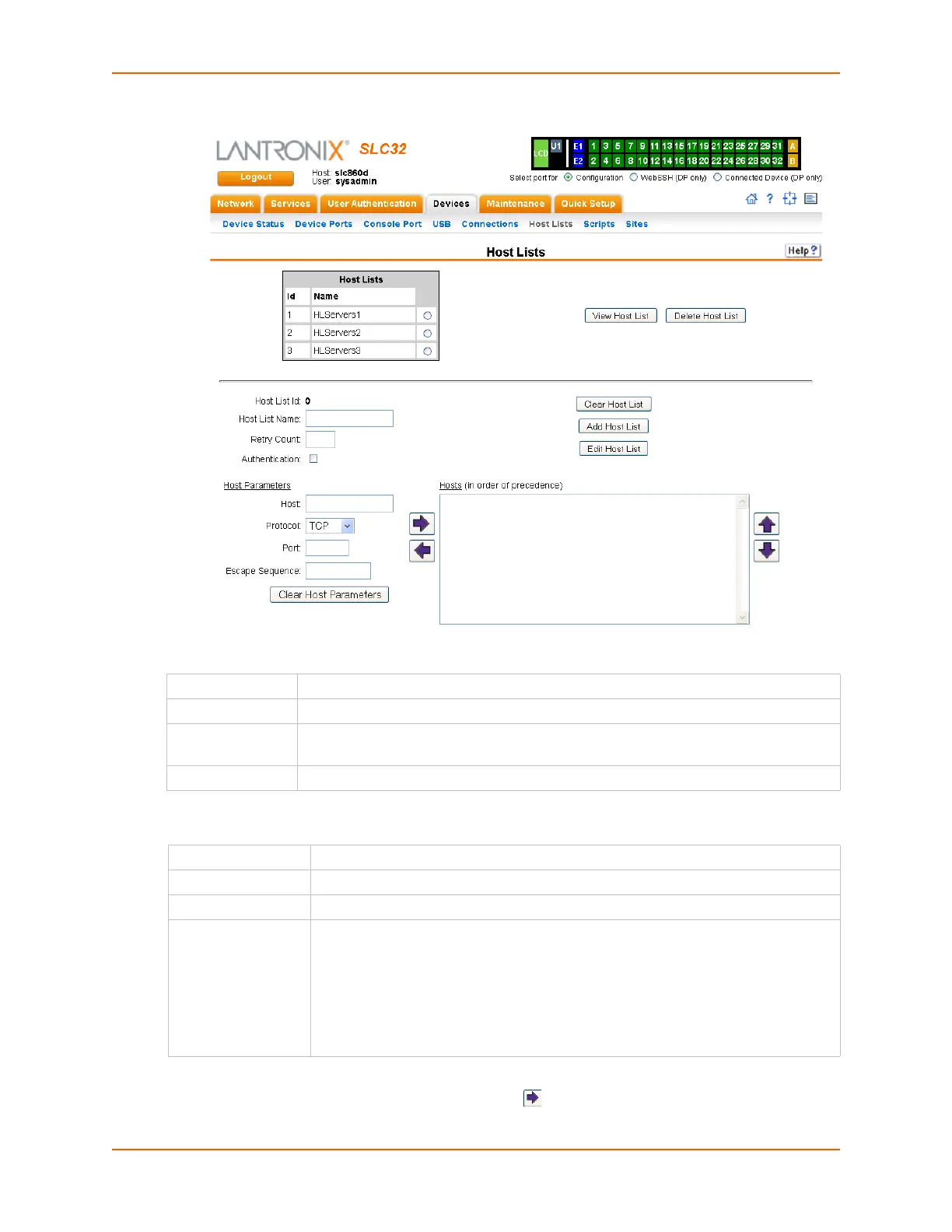
Task: Go to Device Status submenu
Action: coord(253,224)
